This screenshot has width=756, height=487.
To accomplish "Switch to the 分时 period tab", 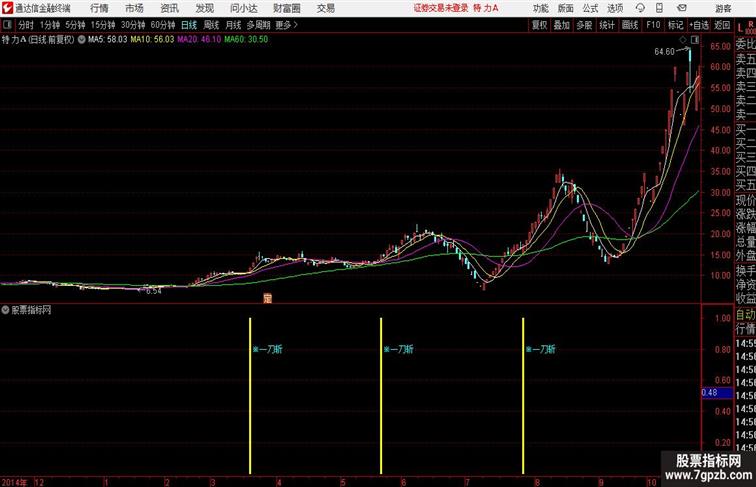I will tap(26, 25).
